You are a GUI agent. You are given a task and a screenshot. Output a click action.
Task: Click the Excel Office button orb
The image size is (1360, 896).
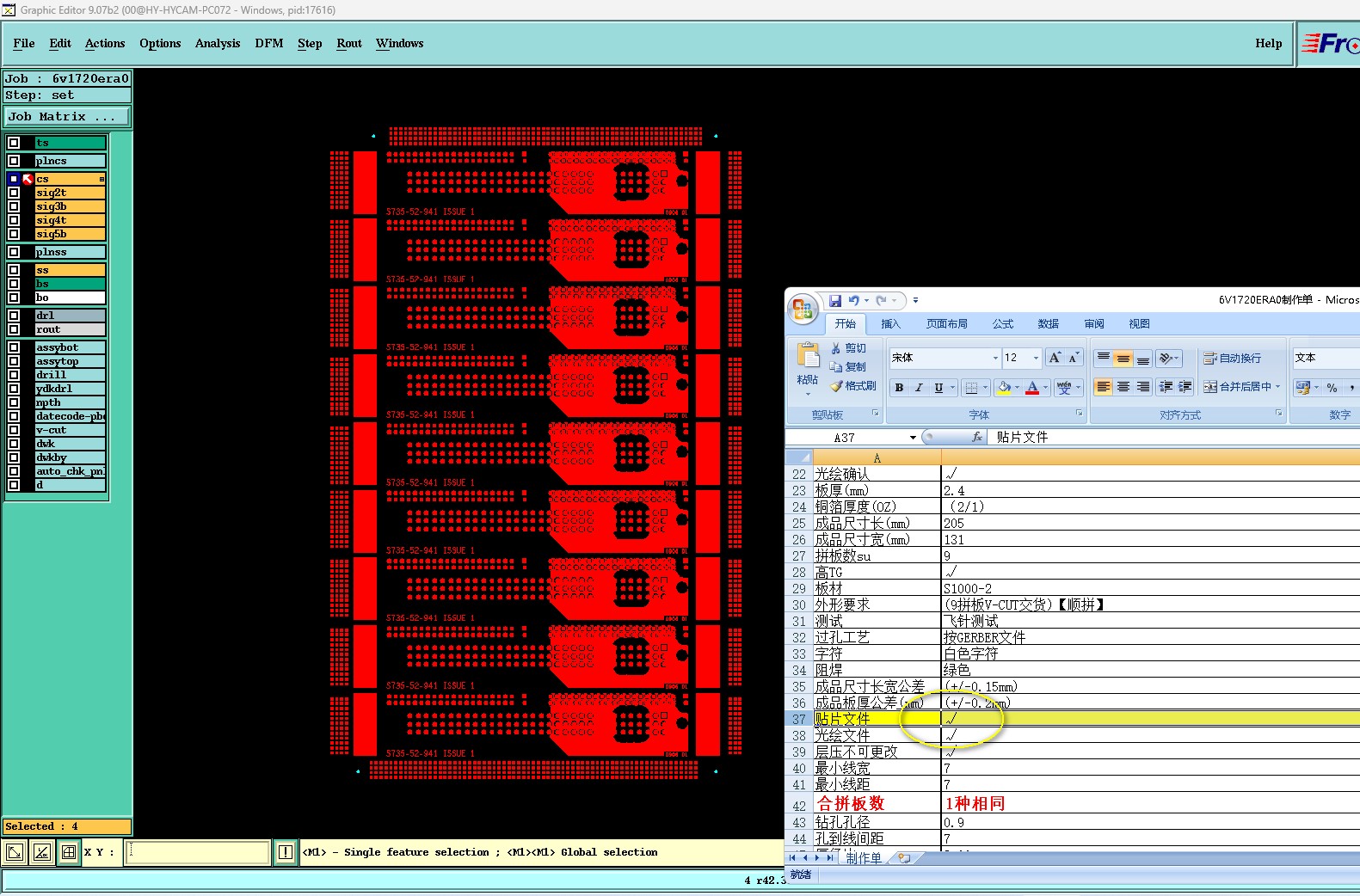point(803,309)
